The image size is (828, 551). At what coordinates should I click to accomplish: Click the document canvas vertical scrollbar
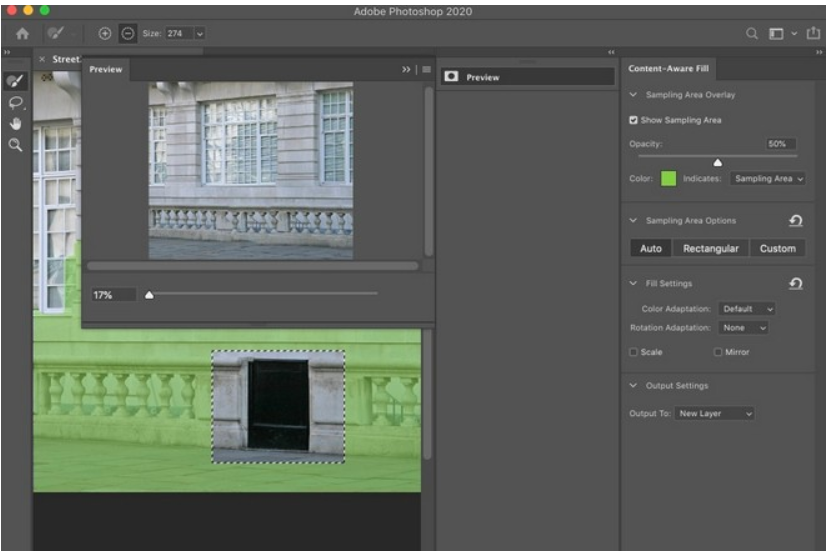427,394
